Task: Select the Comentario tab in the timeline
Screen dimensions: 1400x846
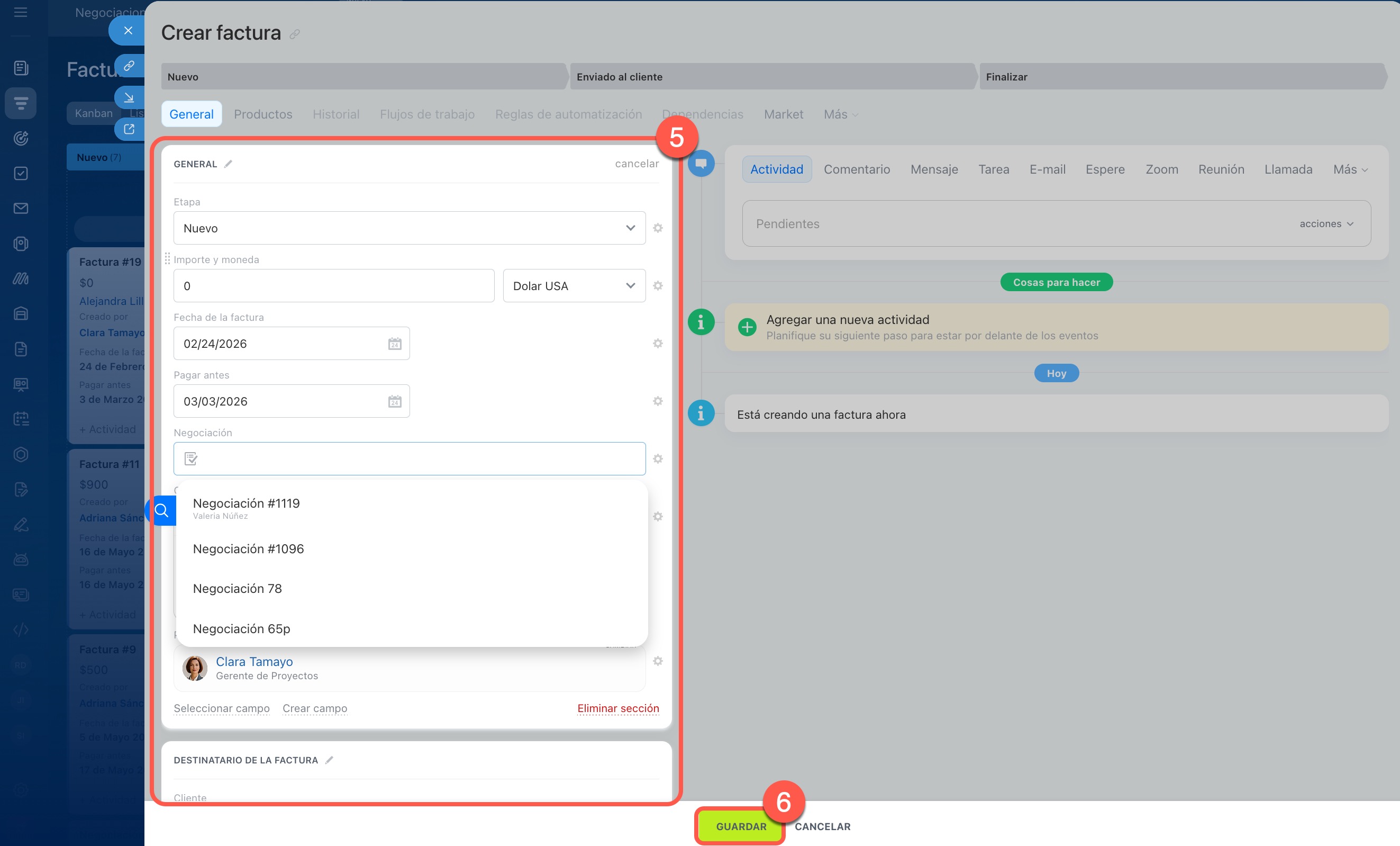Action: [856, 169]
